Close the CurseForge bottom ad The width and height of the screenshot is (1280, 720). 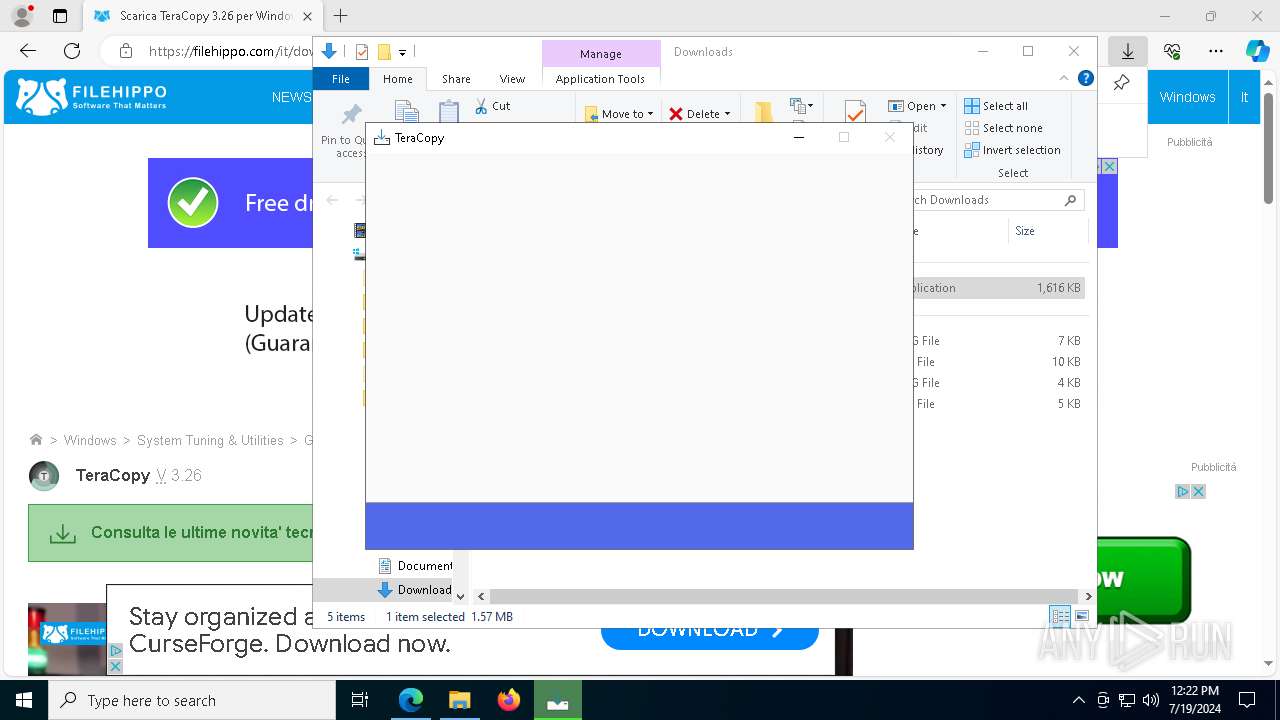pyautogui.click(x=115, y=666)
